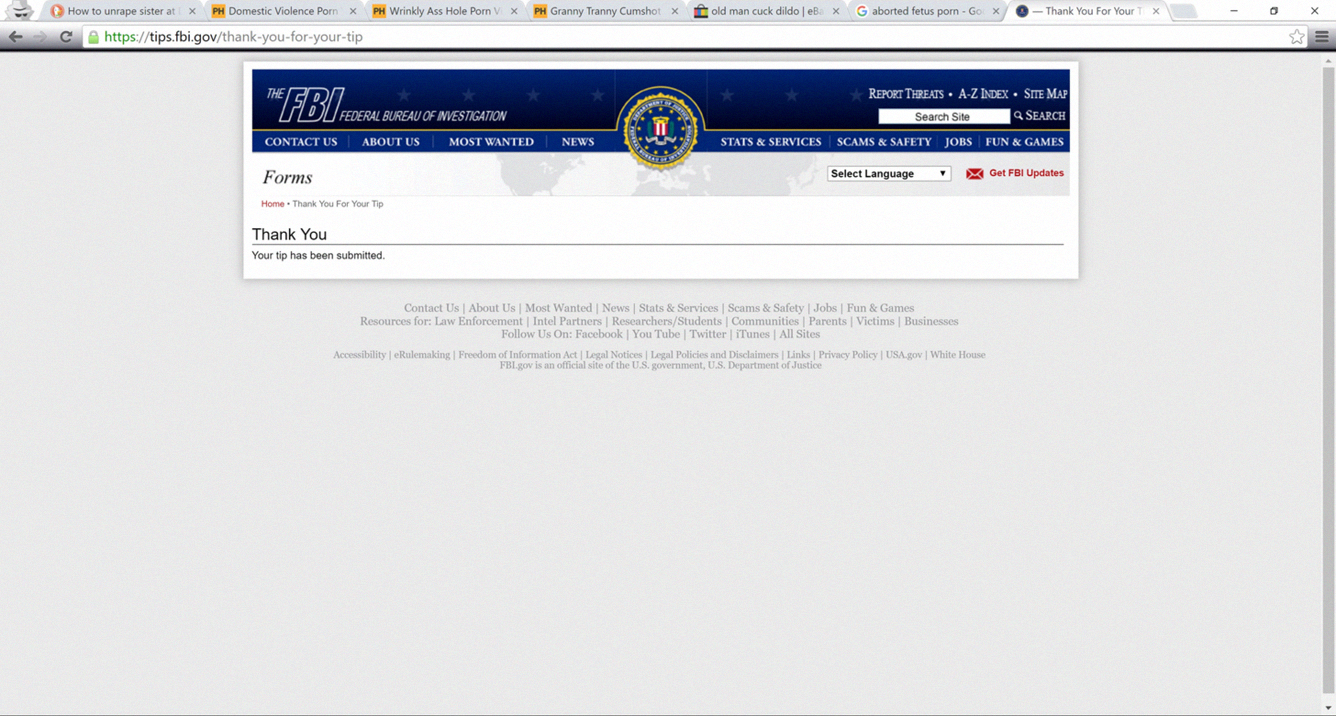Image resolution: width=1336 pixels, height=716 pixels.
Task: Open the footer Researchers/Students link
Action: 667,321
